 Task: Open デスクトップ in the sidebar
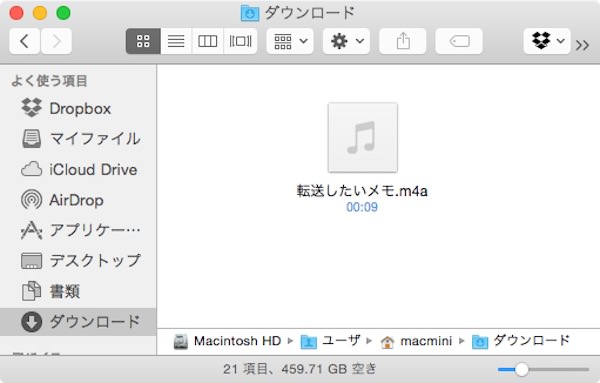[x=78, y=261]
